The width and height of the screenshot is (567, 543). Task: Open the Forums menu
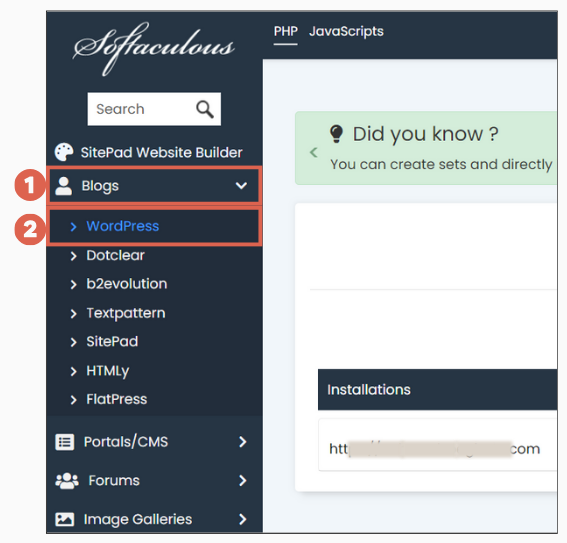tap(154, 481)
